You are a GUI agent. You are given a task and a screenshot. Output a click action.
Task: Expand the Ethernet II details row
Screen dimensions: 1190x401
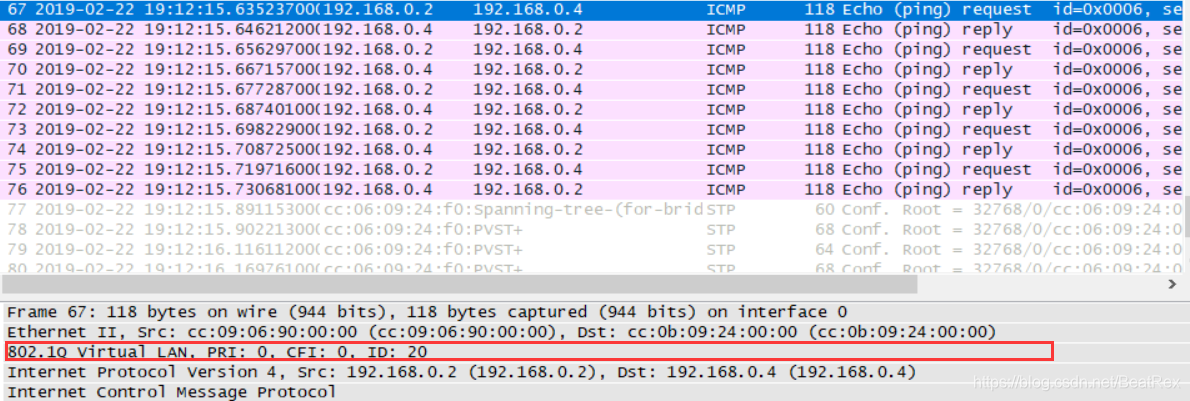595,332
